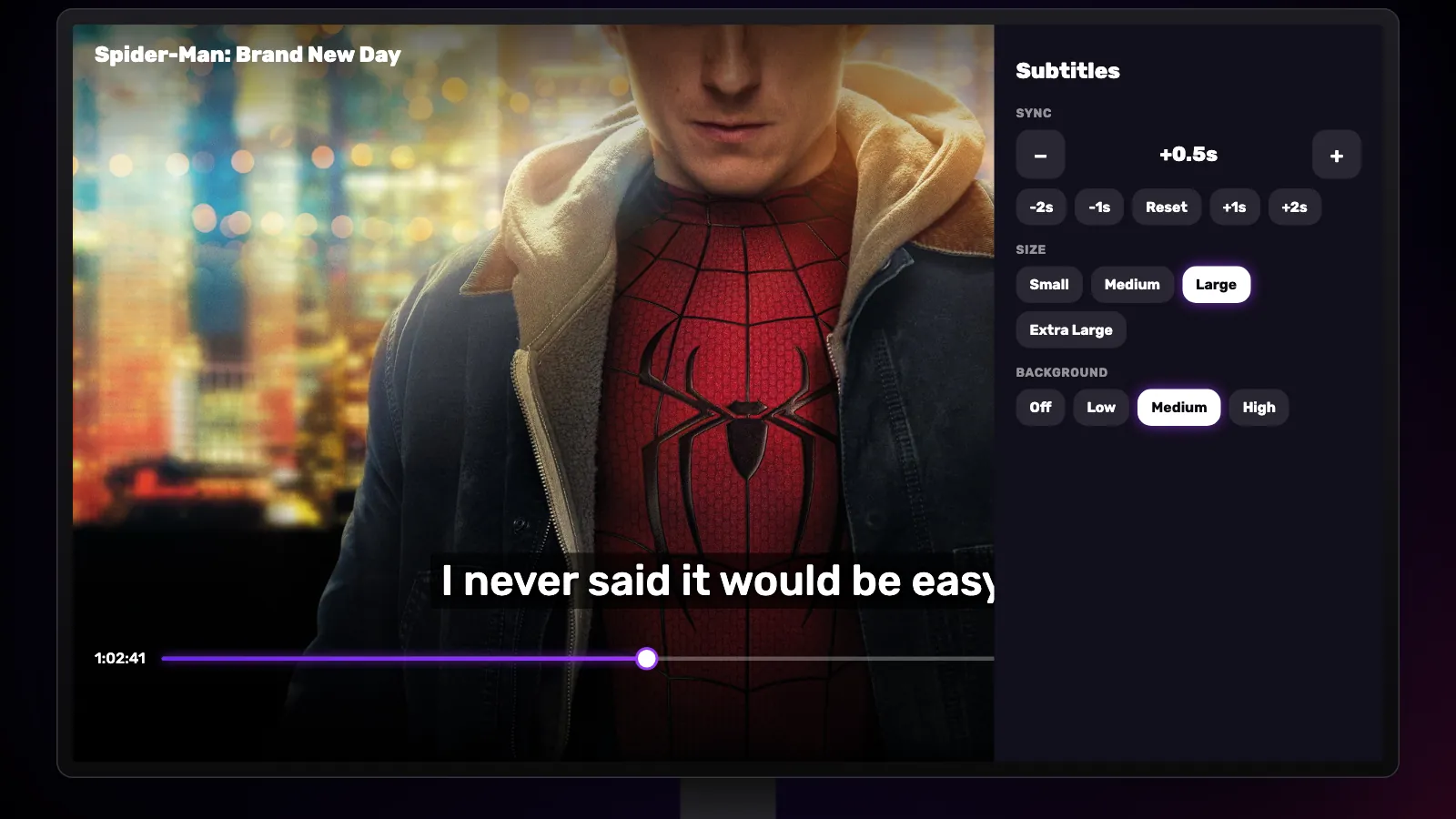Reset the subtitle sync offset
Image resolution: width=1456 pixels, height=819 pixels.
point(1167,207)
